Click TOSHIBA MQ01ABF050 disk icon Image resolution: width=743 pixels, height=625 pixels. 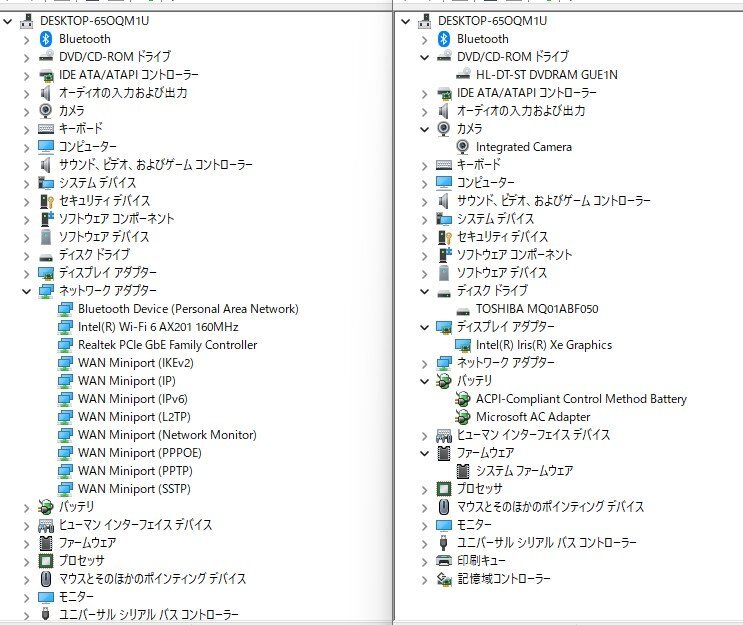click(x=463, y=310)
